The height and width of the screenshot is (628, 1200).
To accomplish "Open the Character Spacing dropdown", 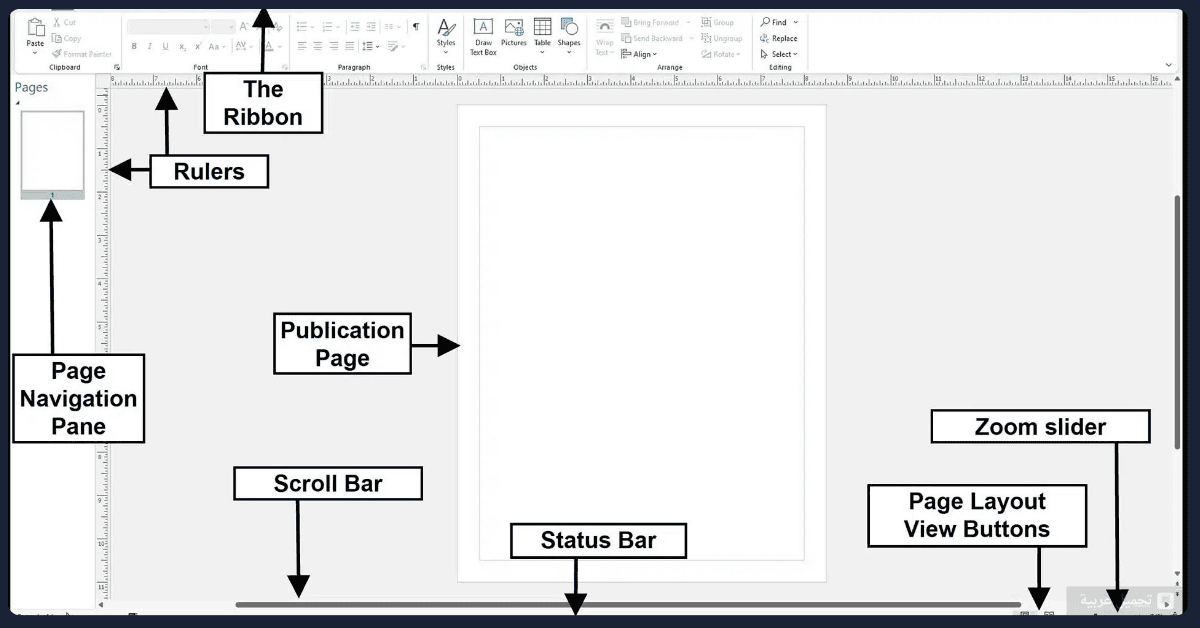I will [244, 46].
